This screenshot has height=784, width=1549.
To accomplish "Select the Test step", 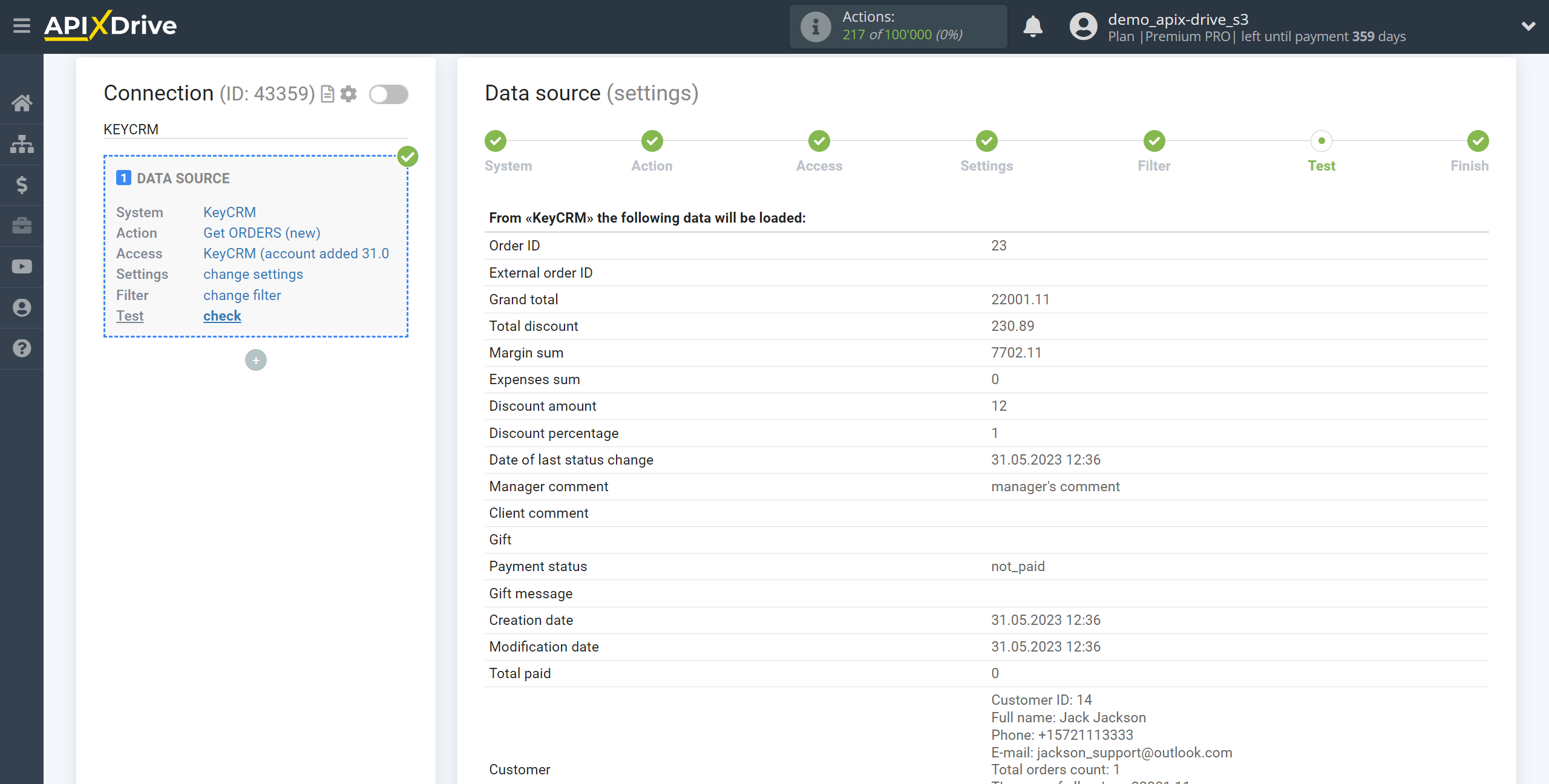I will [1321, 166].
